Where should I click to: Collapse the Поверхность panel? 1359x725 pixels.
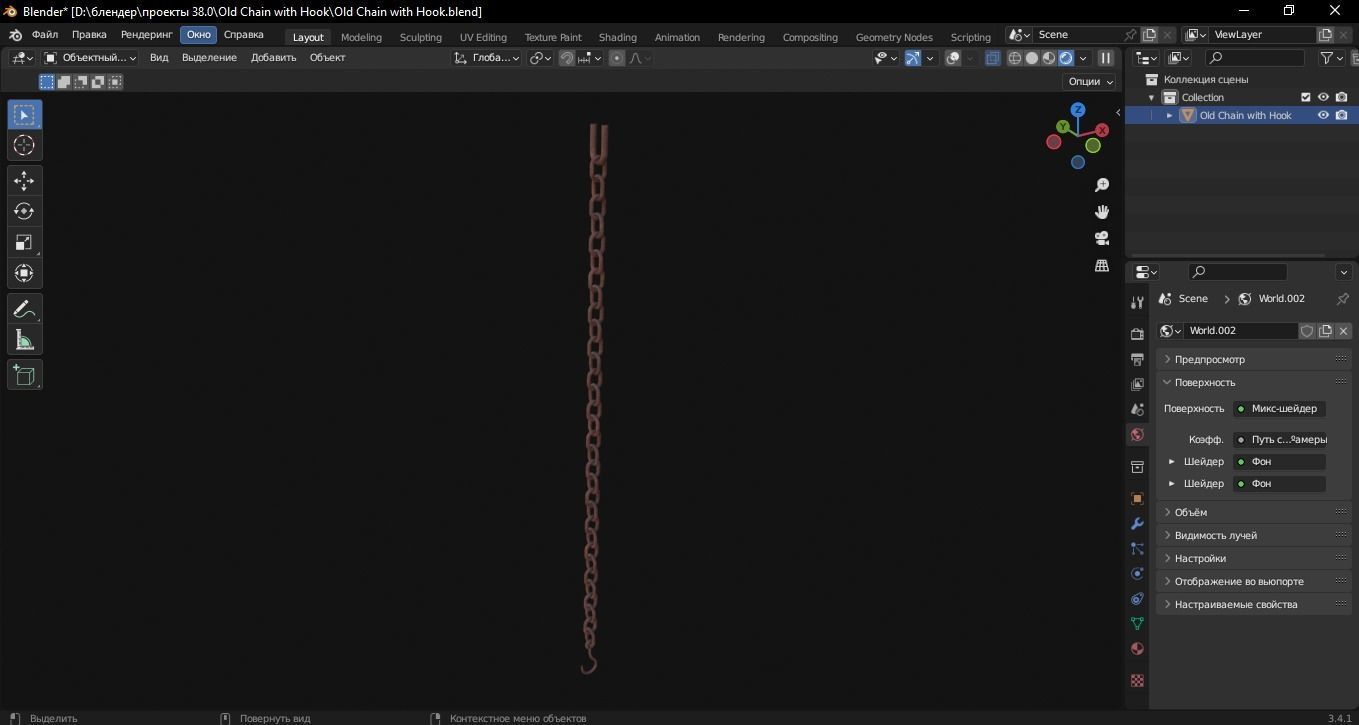coord(1254,382)
